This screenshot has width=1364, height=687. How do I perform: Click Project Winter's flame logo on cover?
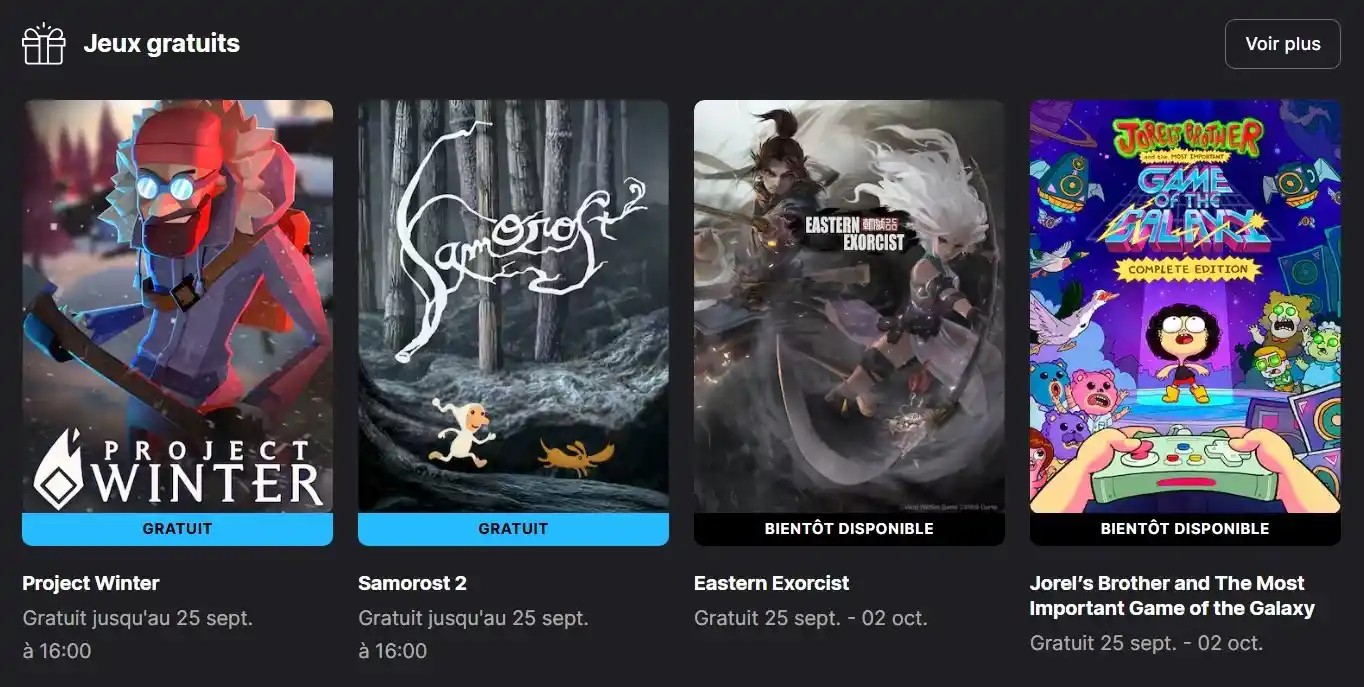pos(61,468)
